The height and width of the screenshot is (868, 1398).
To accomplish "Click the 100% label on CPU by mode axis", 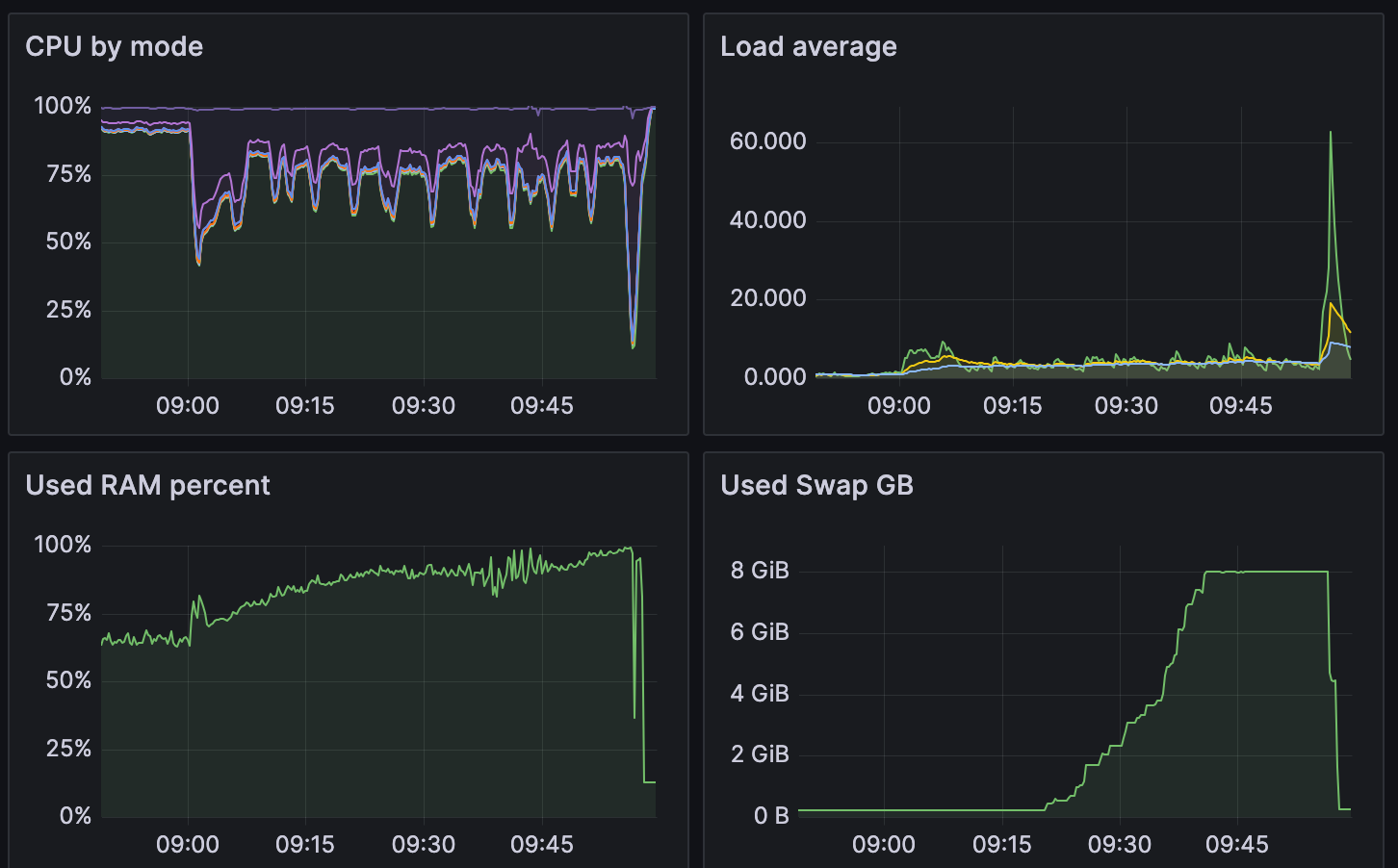I will 63,106.
